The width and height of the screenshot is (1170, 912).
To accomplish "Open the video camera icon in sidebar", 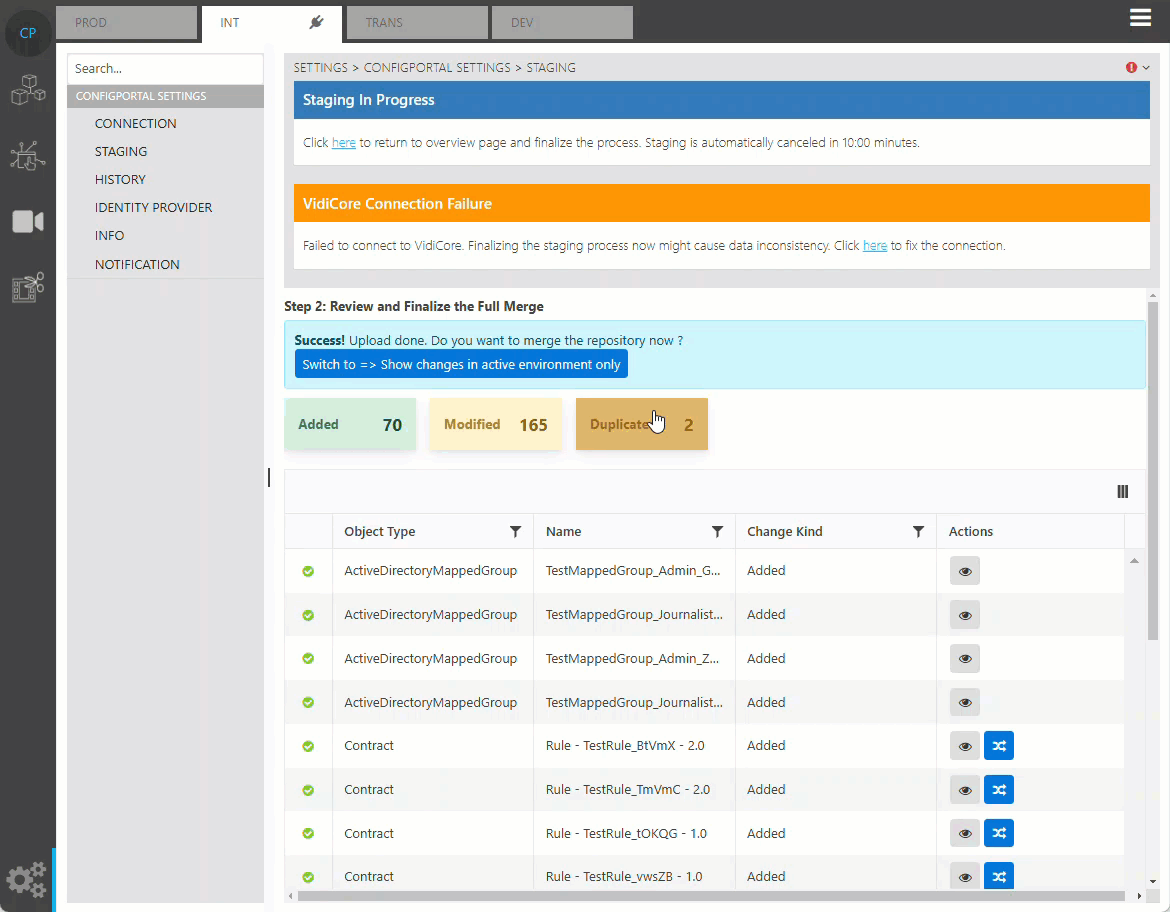I will [x=28, y=221].
